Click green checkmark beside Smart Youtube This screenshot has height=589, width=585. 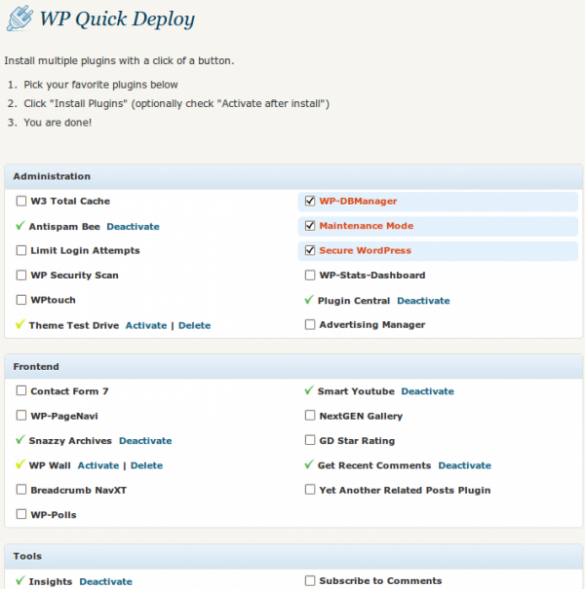(309, 390)
